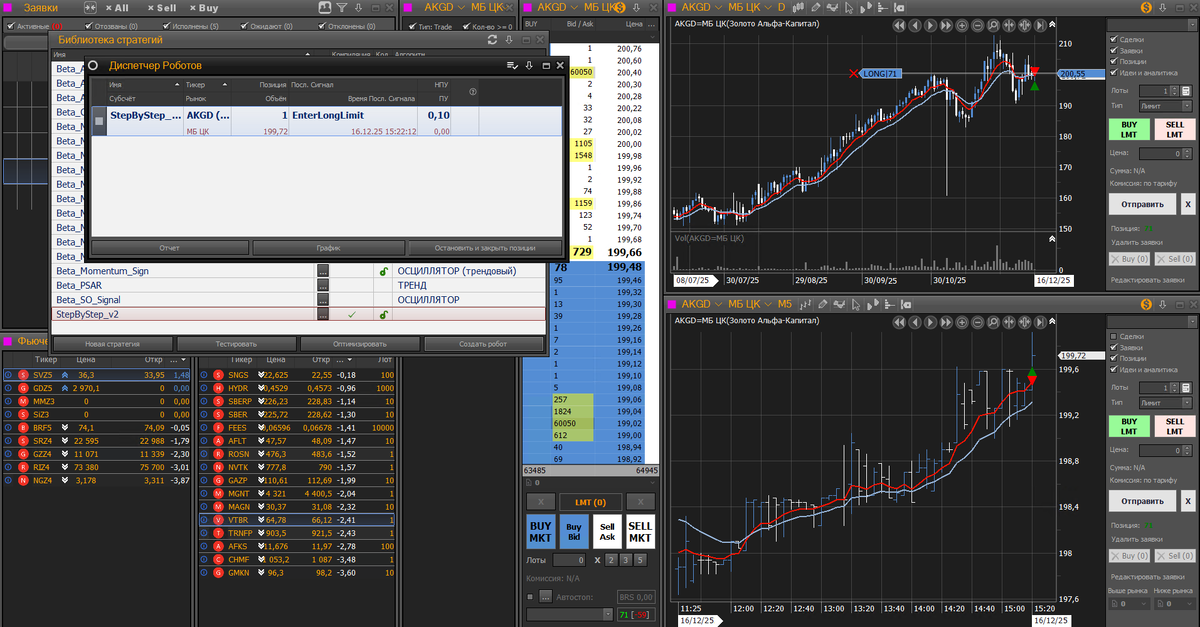Enable Сделки checkbox on the M5 chart panel
The image size is (1200, 627).
coord(1112,336)
